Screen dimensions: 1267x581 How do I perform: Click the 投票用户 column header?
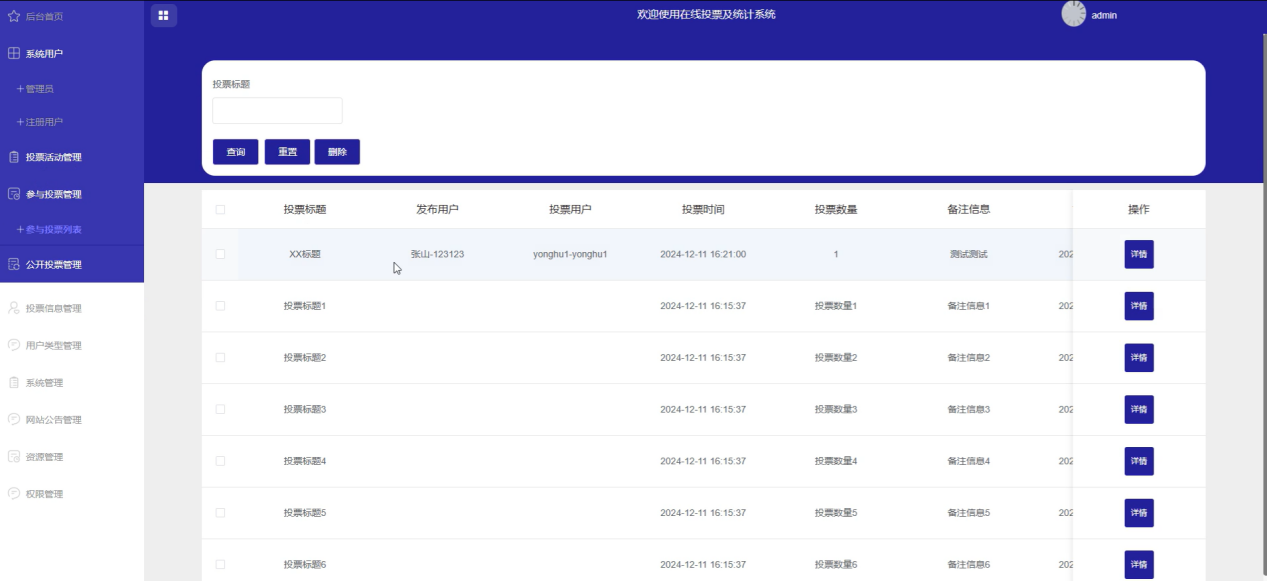(570, 210)
